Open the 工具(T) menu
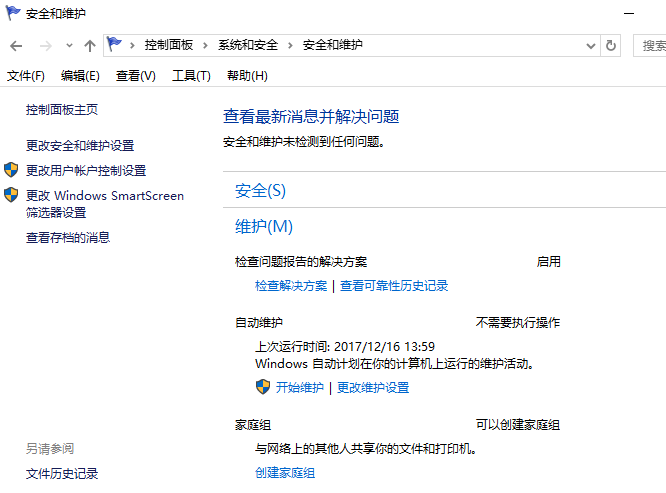 [191, 76]
